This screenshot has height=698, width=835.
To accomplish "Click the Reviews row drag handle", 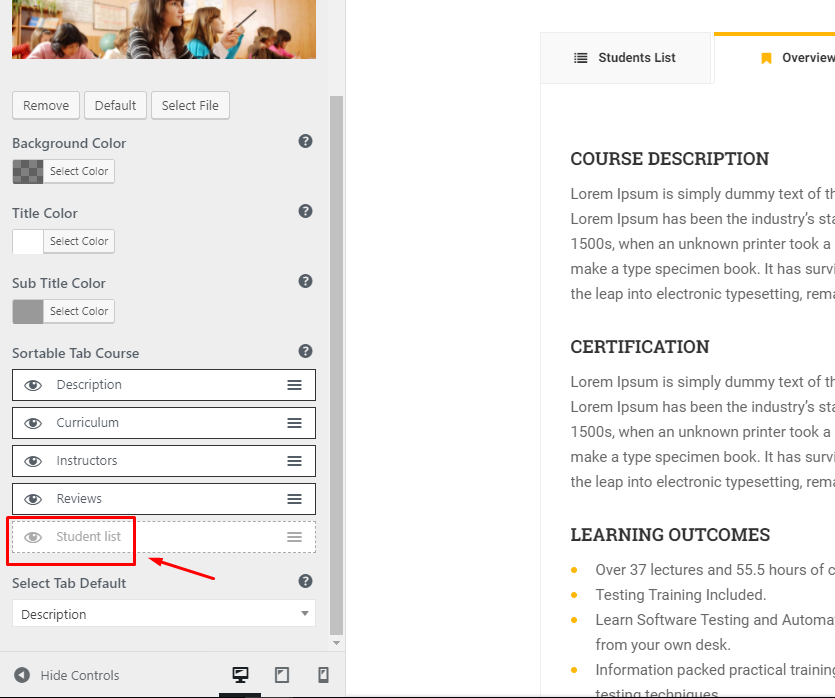I will [x=294, y=499].
